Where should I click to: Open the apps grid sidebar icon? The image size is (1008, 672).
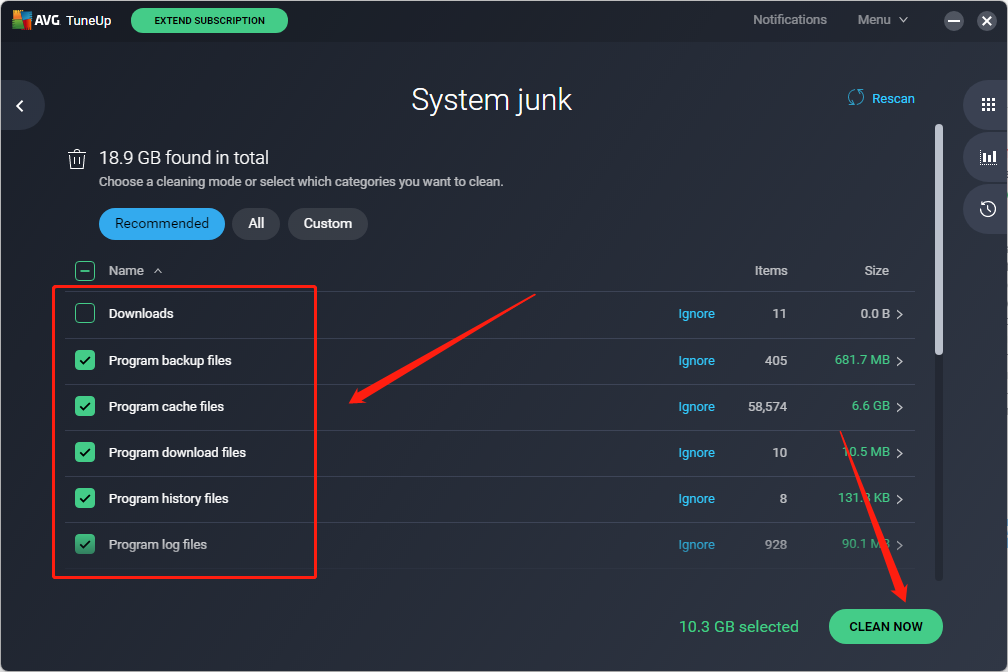[988, 105]
